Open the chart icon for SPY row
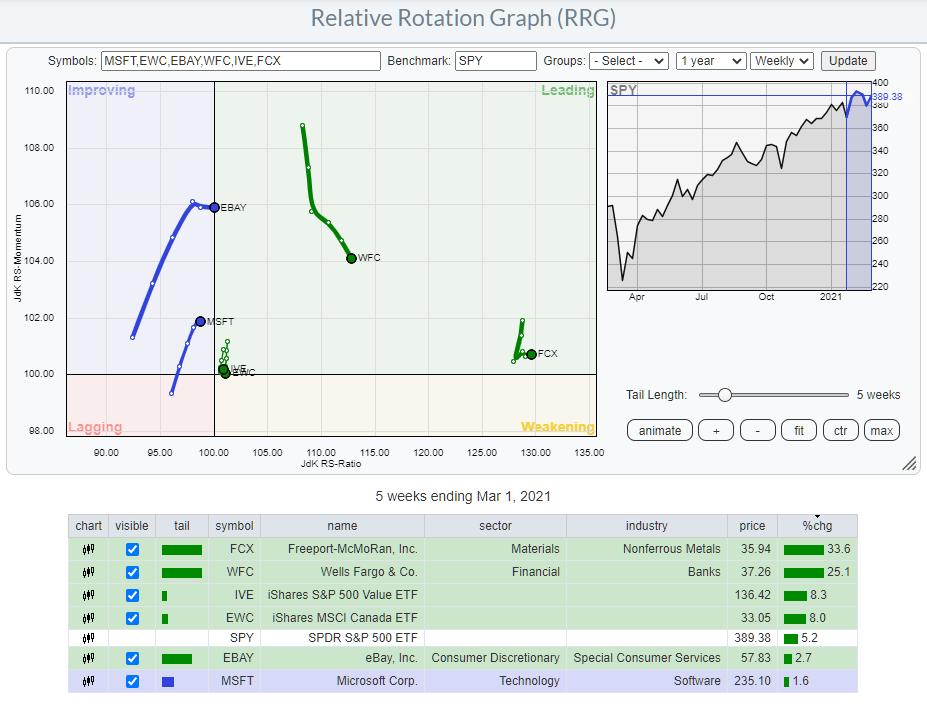This screenshot has width=927, height=713. pos(88,637)
